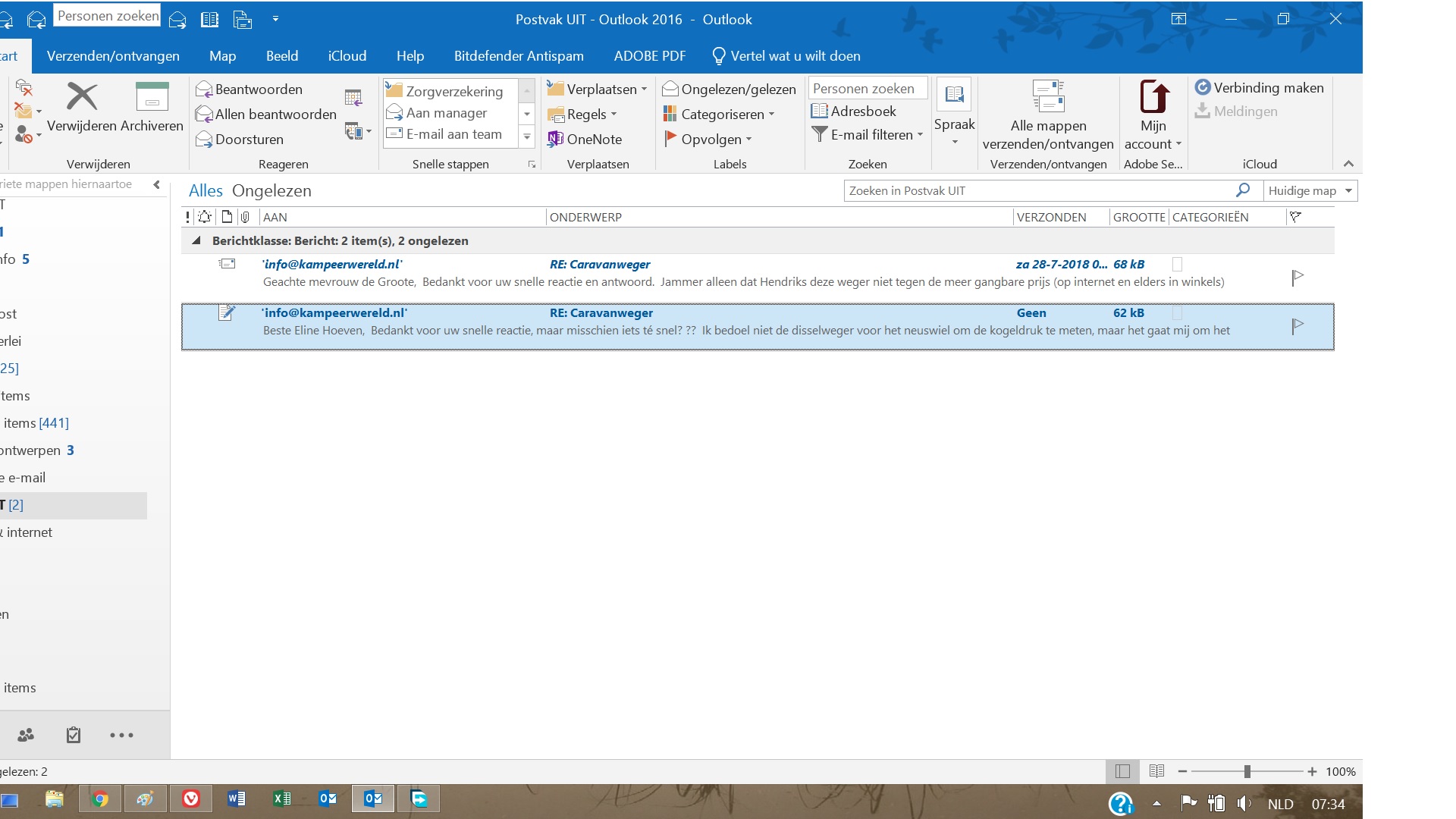Viewport: 1456px width, 819px height.
Task: Open the Categoriseren dropdown
Action: pyautogui.click(x=719, y=115)
